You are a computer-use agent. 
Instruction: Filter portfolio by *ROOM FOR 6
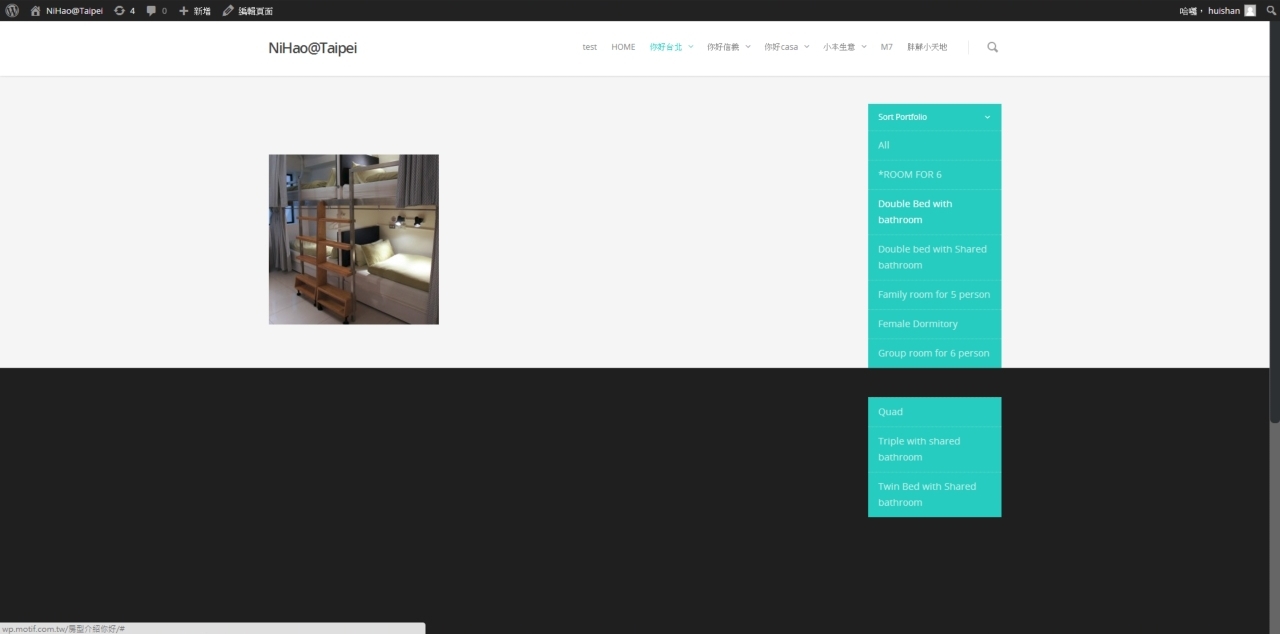click(x=934, y=174)
